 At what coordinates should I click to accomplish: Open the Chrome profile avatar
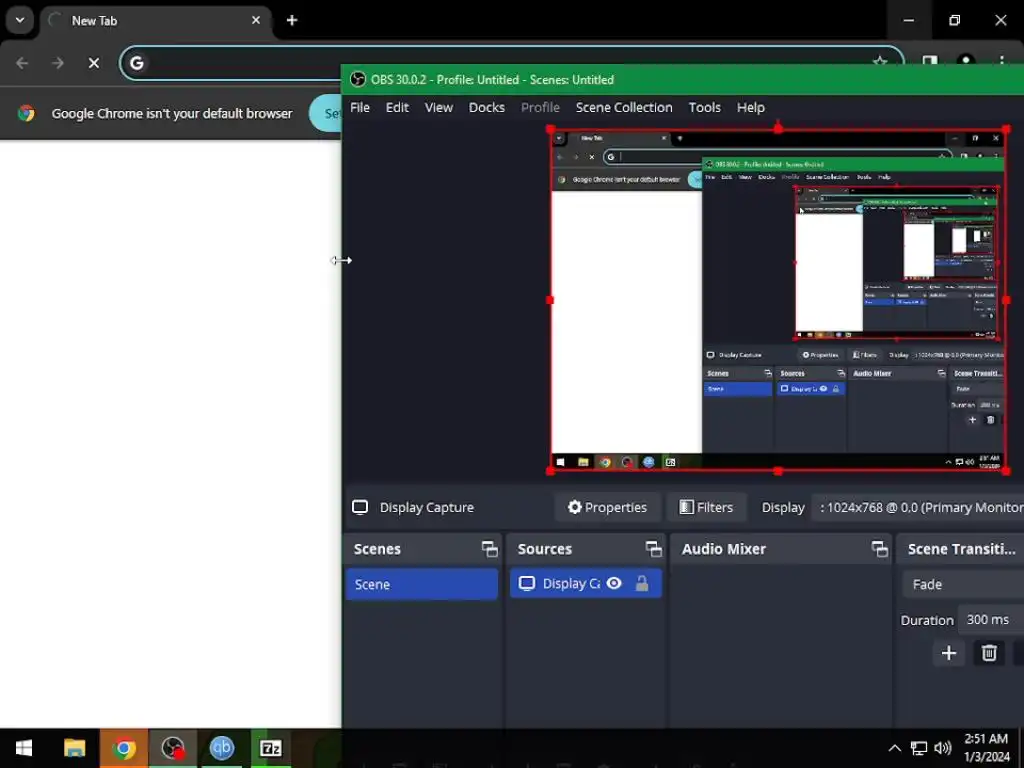[965, 61]
